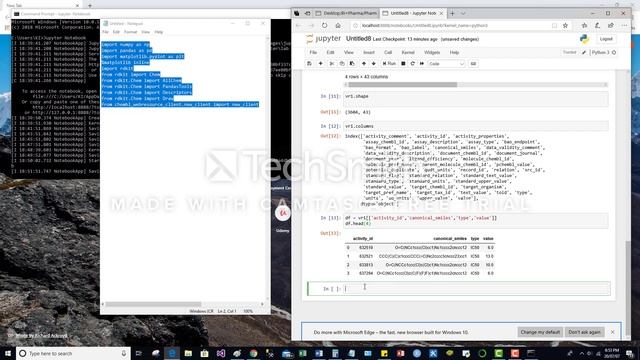Open the Notepad Edit menu
The width and height of the screenshot is (640, 360).
click(x=116, y=32)
